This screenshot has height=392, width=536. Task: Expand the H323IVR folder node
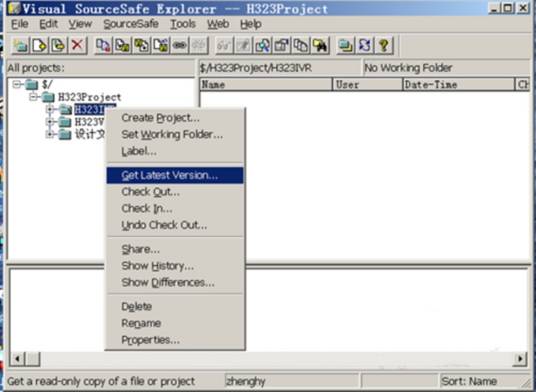click(x=50, y=109)
